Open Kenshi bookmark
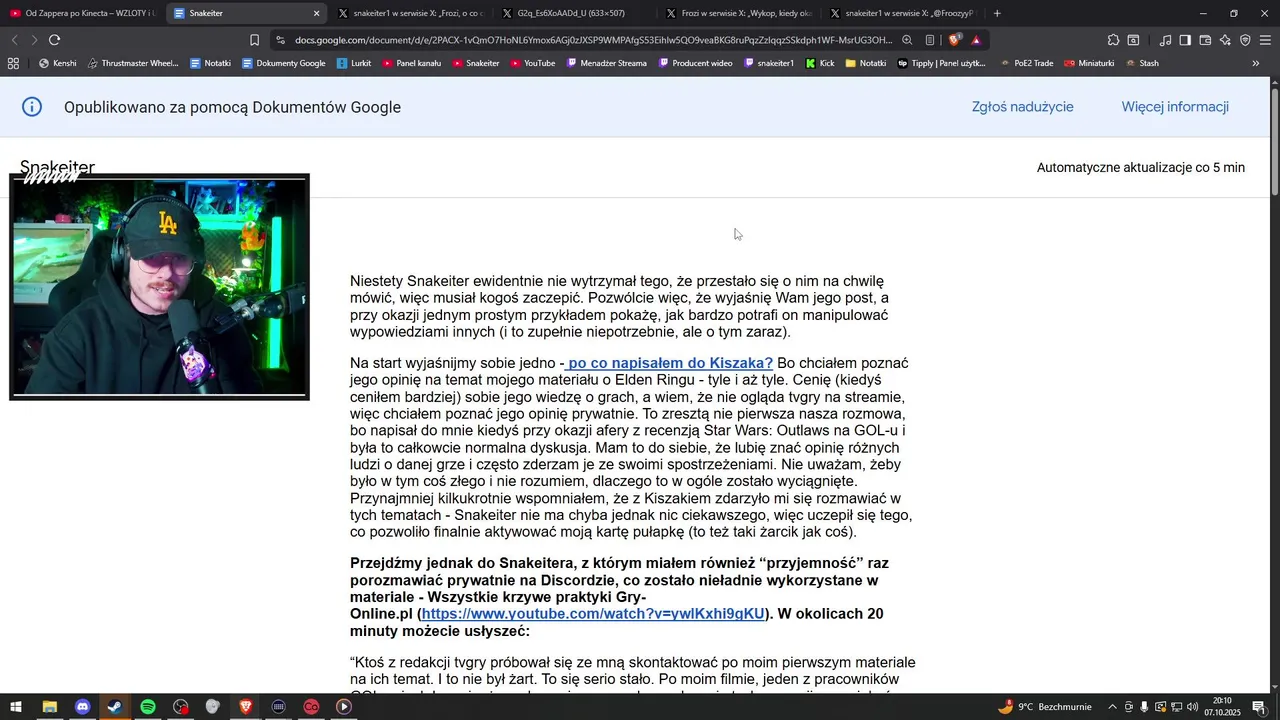 [x=57, y=63]
